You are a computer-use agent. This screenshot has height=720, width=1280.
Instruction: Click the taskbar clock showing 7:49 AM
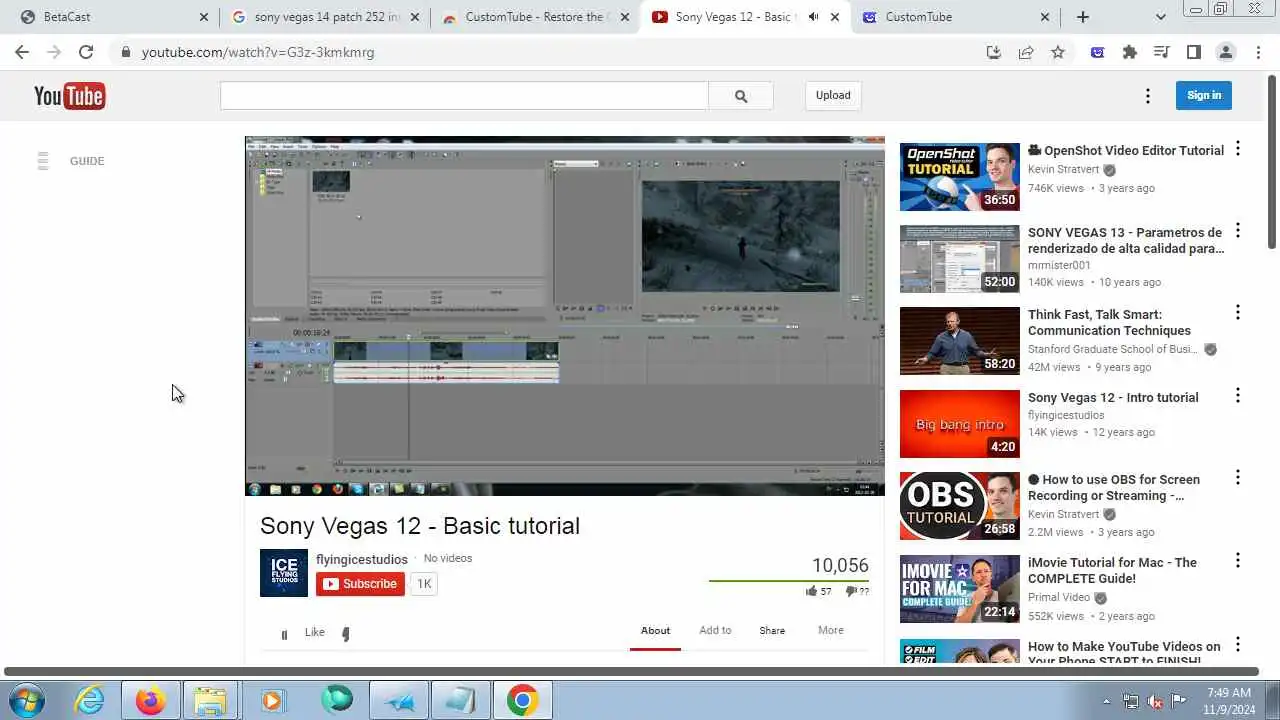click(x=1229, y=700)
